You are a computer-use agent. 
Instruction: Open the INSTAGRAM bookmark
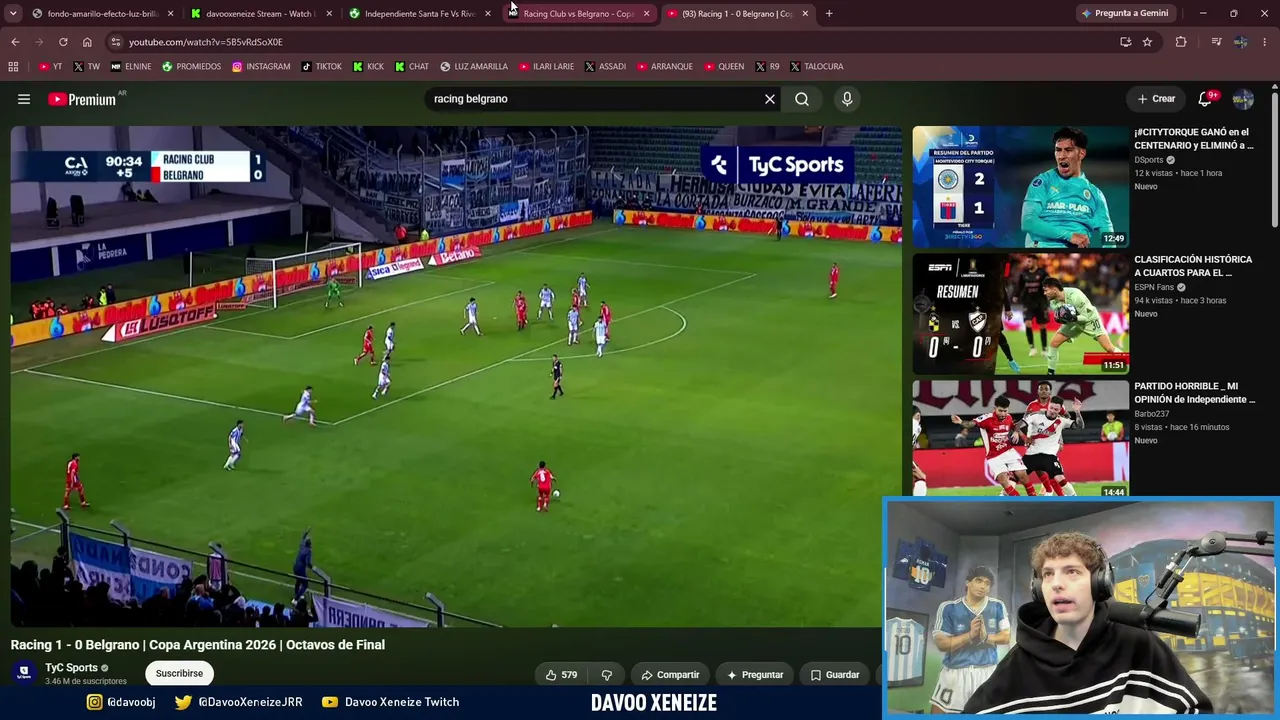pyautogui.click(x=261, y=67)
